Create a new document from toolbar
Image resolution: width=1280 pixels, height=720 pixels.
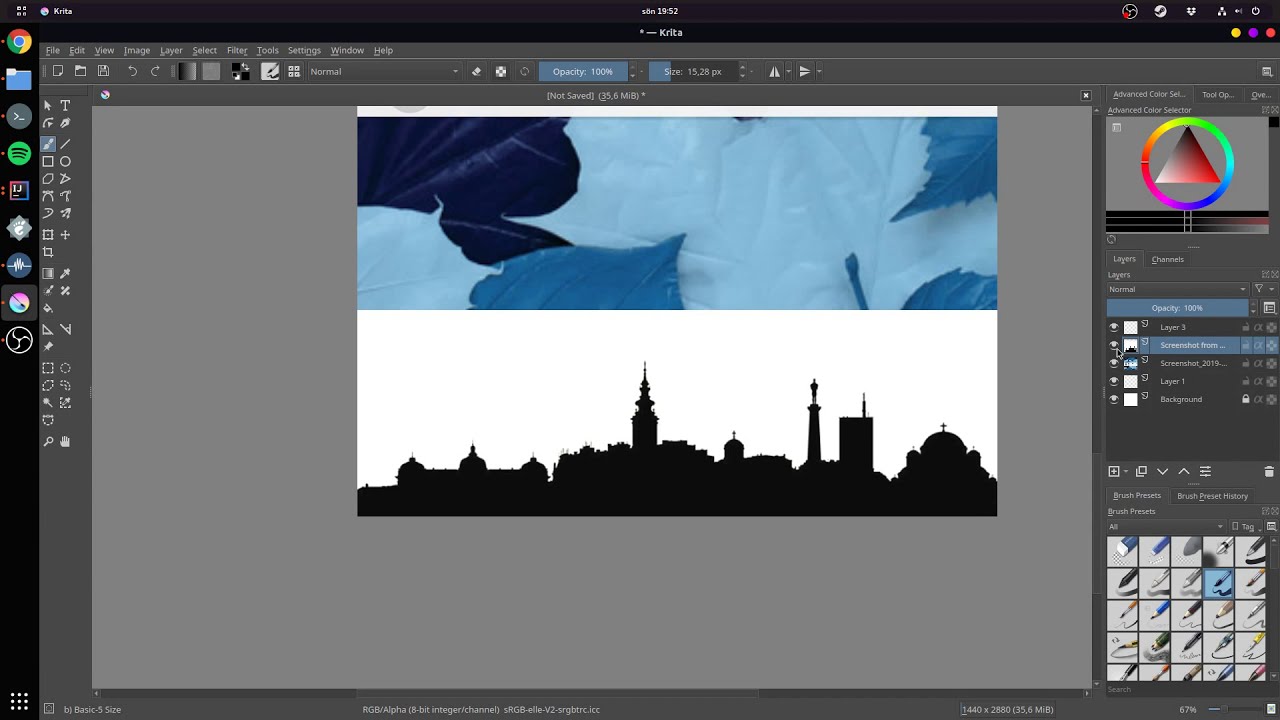(x=58, y=71)
